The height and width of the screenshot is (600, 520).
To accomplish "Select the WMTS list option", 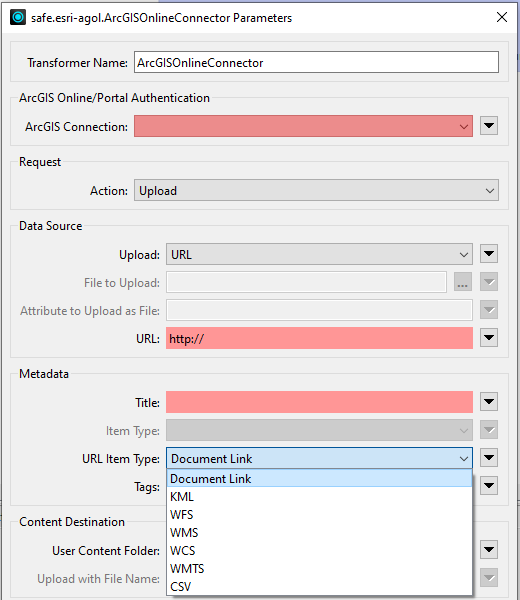I will pos(319,569).
